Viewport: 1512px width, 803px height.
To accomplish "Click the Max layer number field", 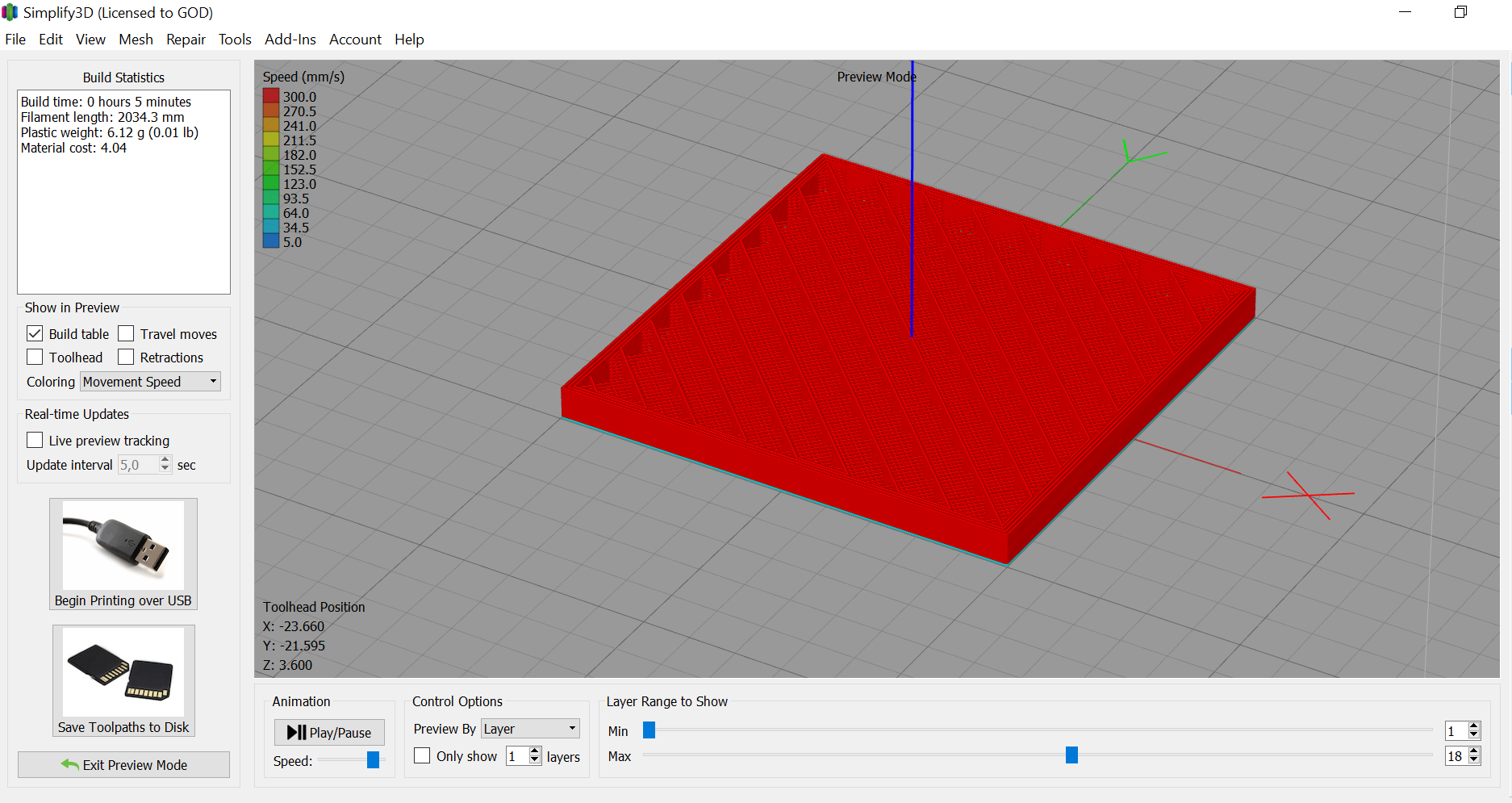I will 1456,756.
